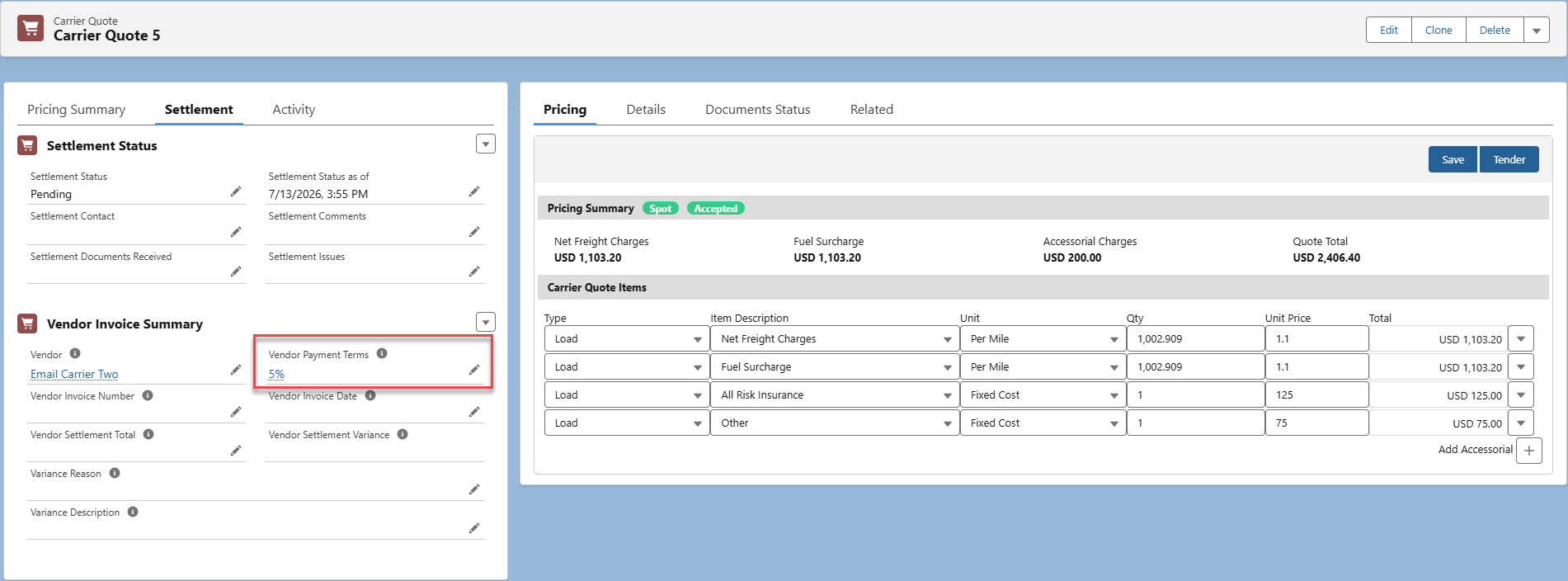Click the Delete button

tap(1495, 31)
